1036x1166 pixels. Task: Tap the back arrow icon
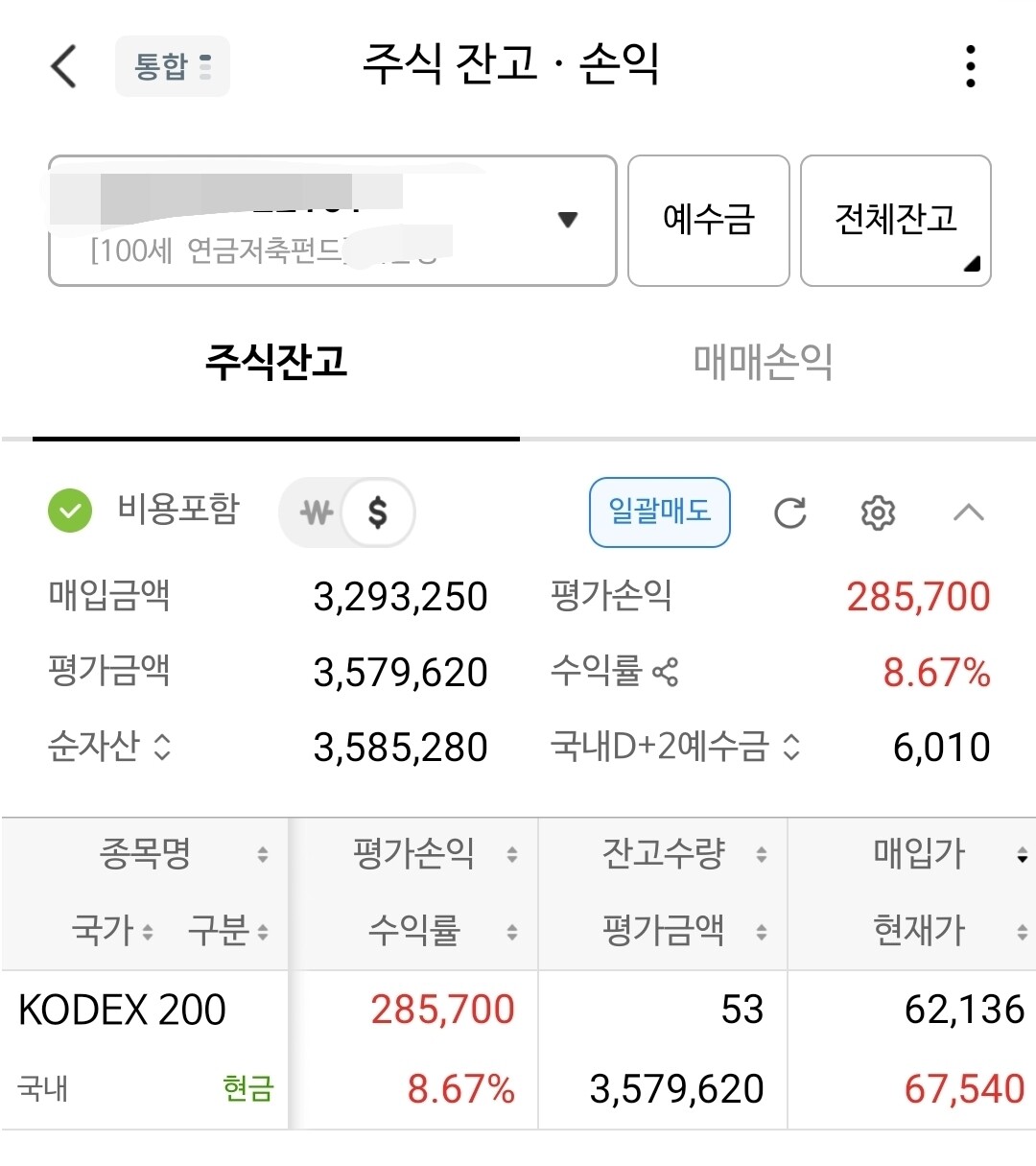[x=63, y=66]
